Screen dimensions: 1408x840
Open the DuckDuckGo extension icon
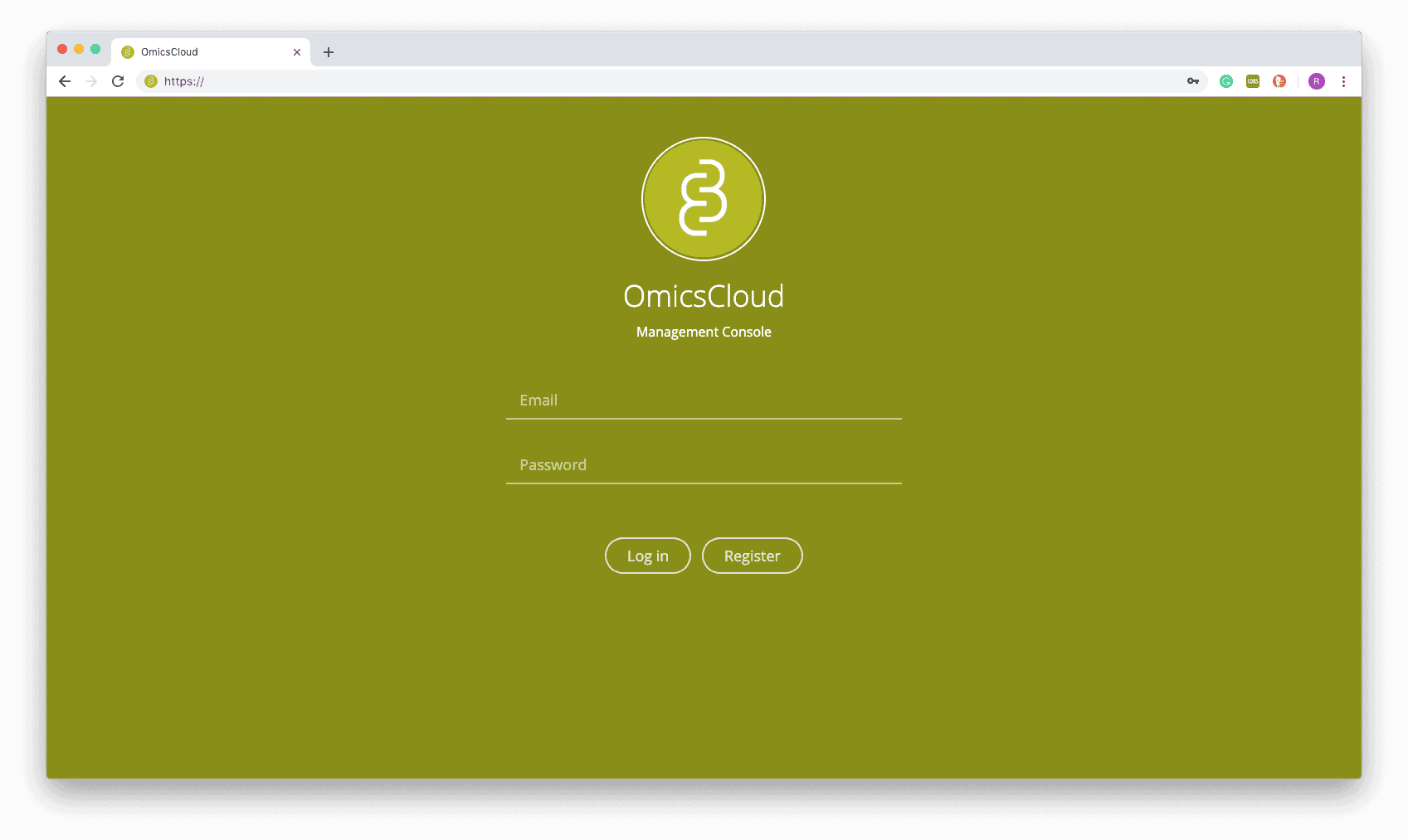click(x=1279, y=81)
